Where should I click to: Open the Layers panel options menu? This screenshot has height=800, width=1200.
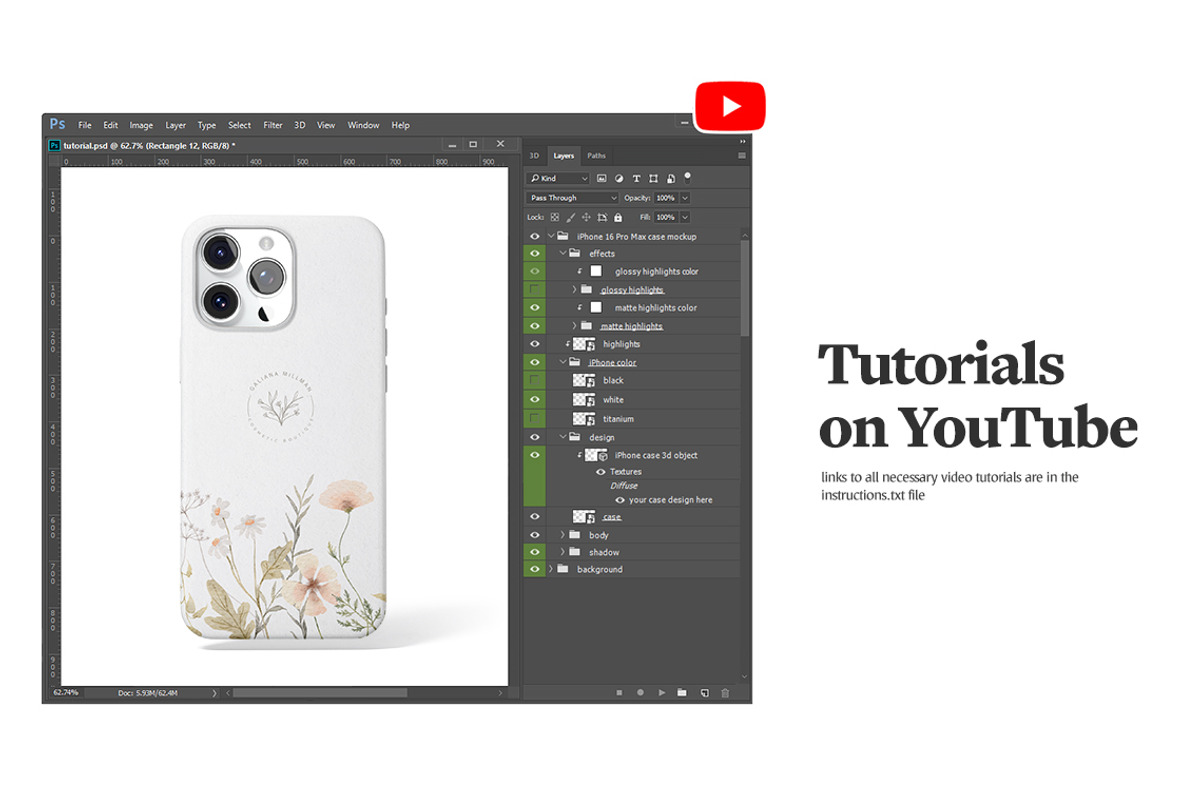pyautogui.click(x=742, y=156)
